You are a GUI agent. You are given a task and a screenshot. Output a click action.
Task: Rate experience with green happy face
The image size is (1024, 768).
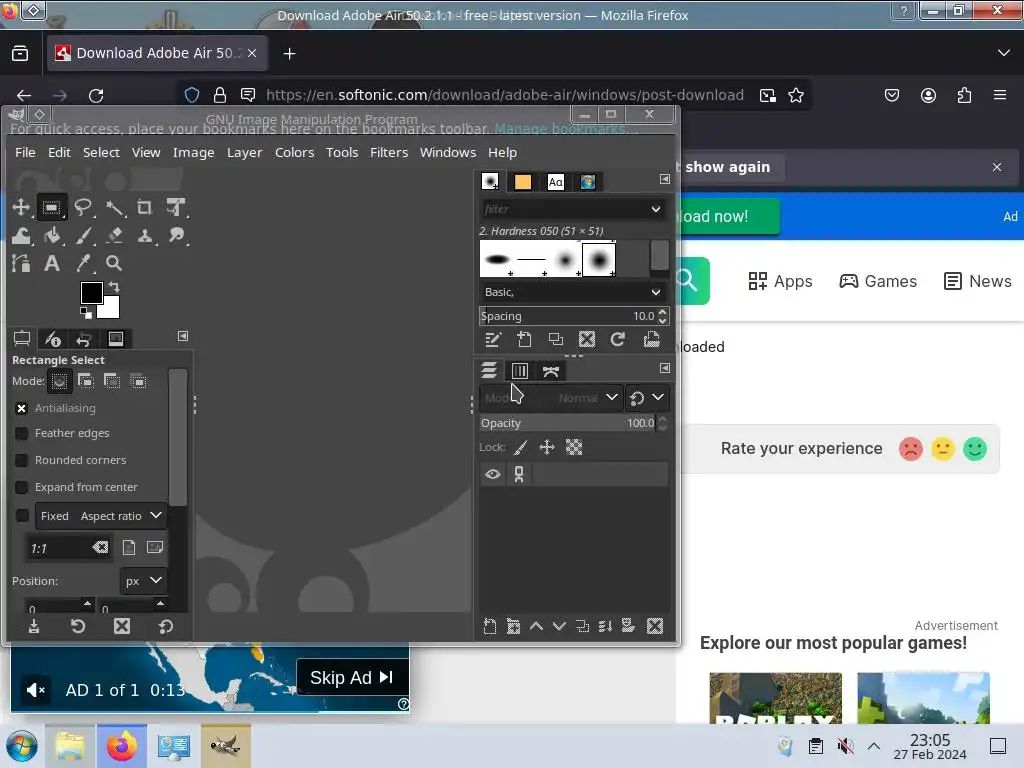point(975,449)
